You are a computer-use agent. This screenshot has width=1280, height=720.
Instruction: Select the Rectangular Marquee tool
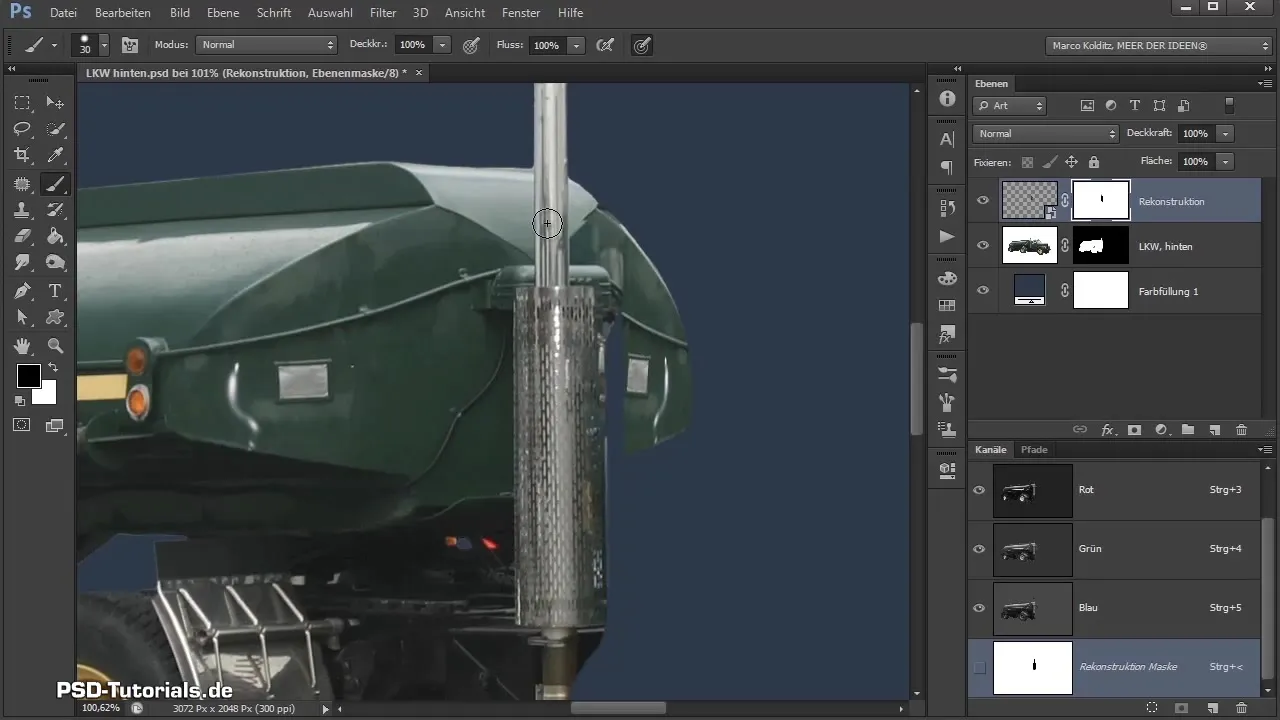pyautogui.click(x=22, y=103)
